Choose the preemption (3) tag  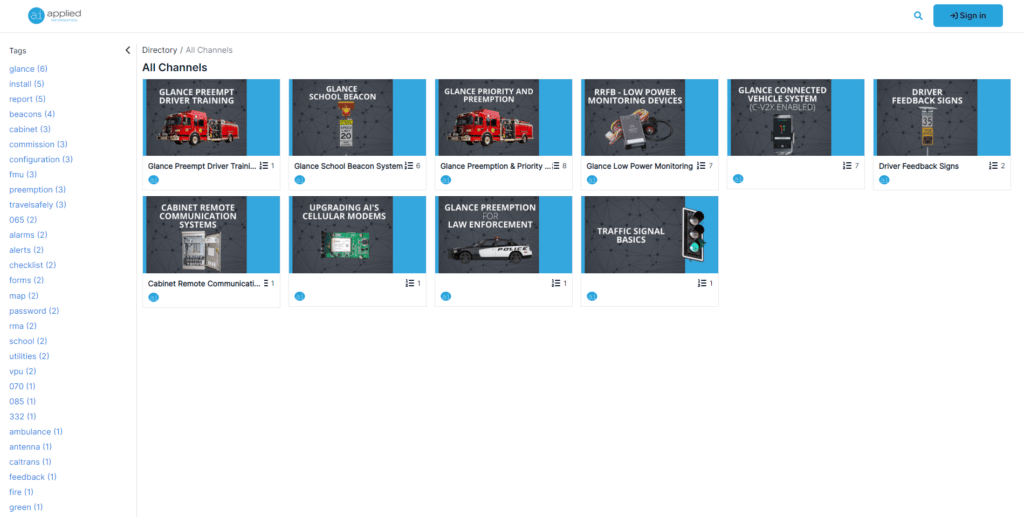(38, 190)
